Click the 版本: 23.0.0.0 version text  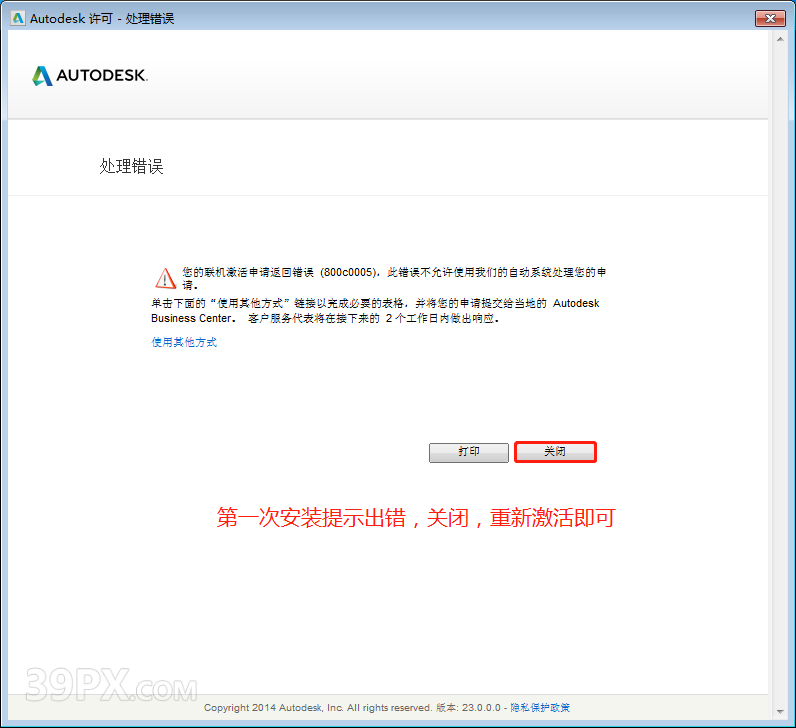pyautogui.click(x=469, y=708)
